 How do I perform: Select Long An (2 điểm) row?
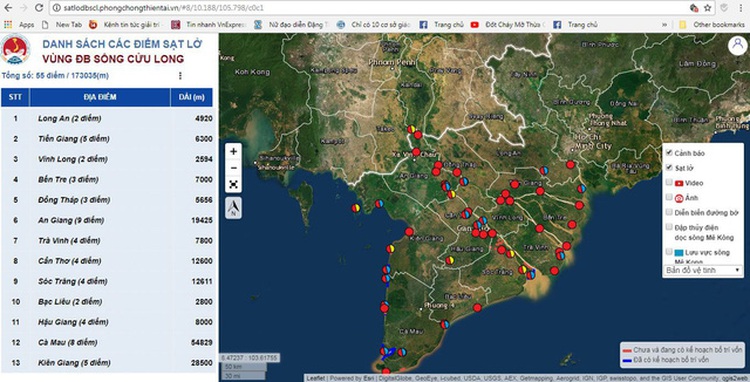coord(107,119)
